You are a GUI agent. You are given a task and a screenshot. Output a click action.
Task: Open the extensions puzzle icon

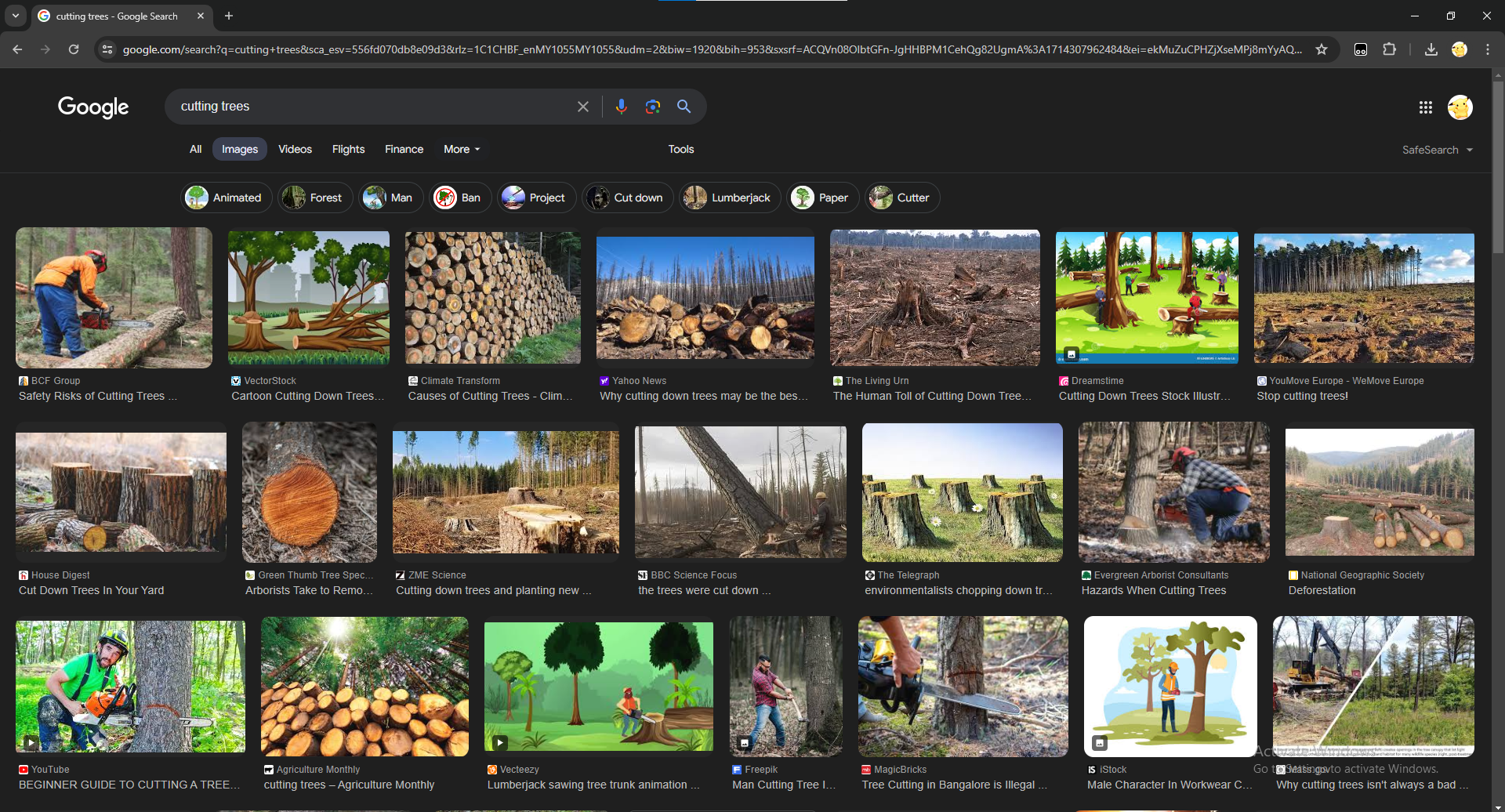[1389, 49]
